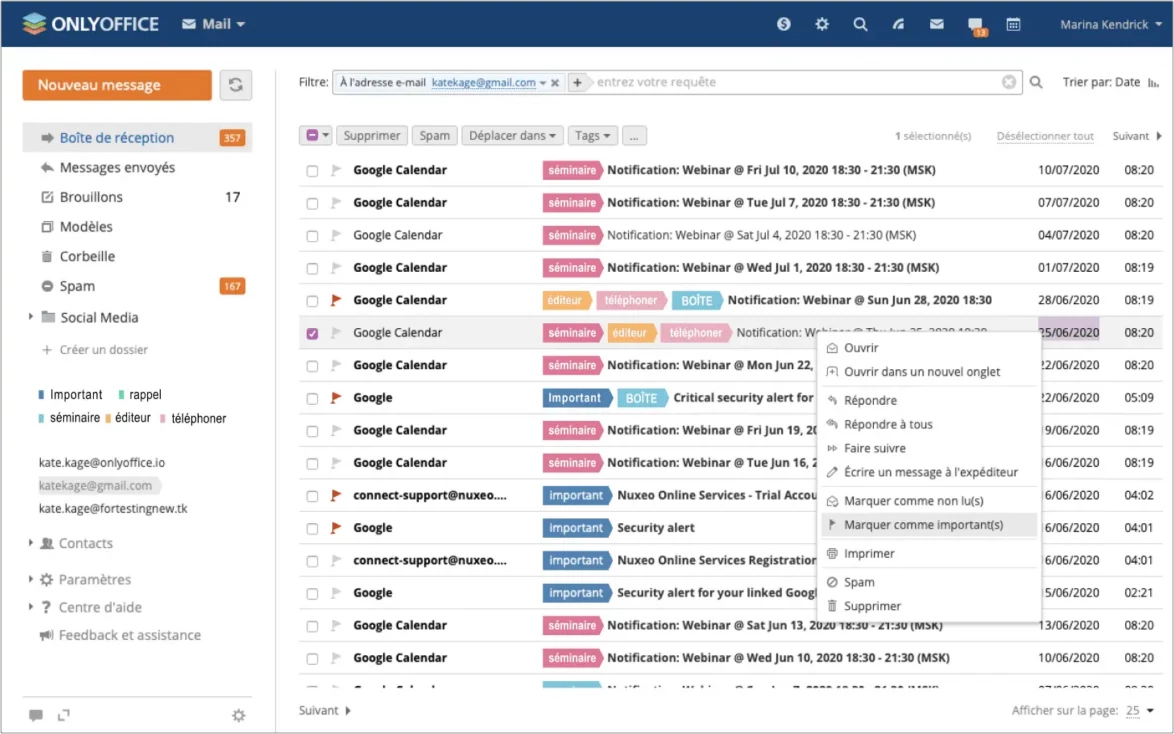Image resolution: width=1174 pixels, height=734 pixels.
Task: Open the bottom-left sidebar settings gear
Action: [238, 715]
